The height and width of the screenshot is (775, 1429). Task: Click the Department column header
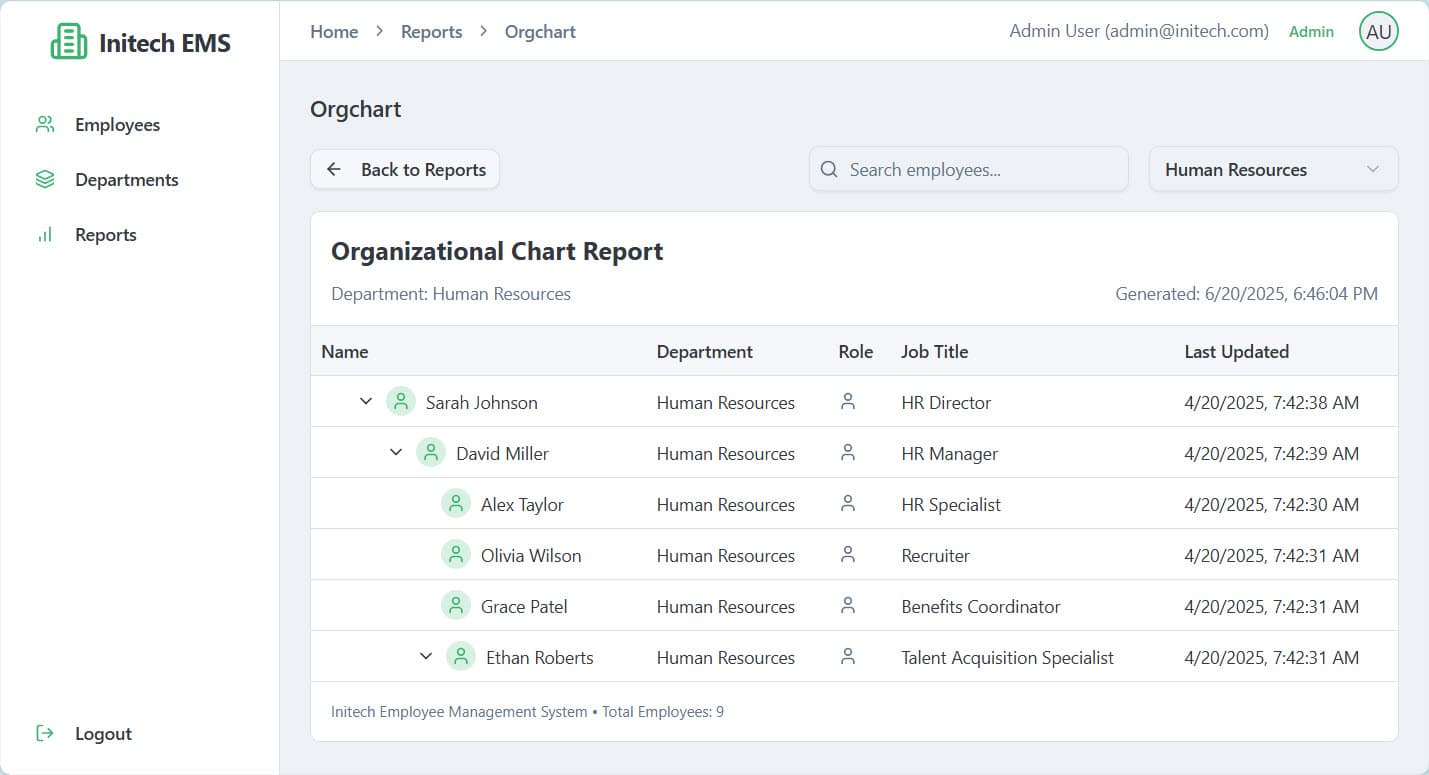coord(704,352)
